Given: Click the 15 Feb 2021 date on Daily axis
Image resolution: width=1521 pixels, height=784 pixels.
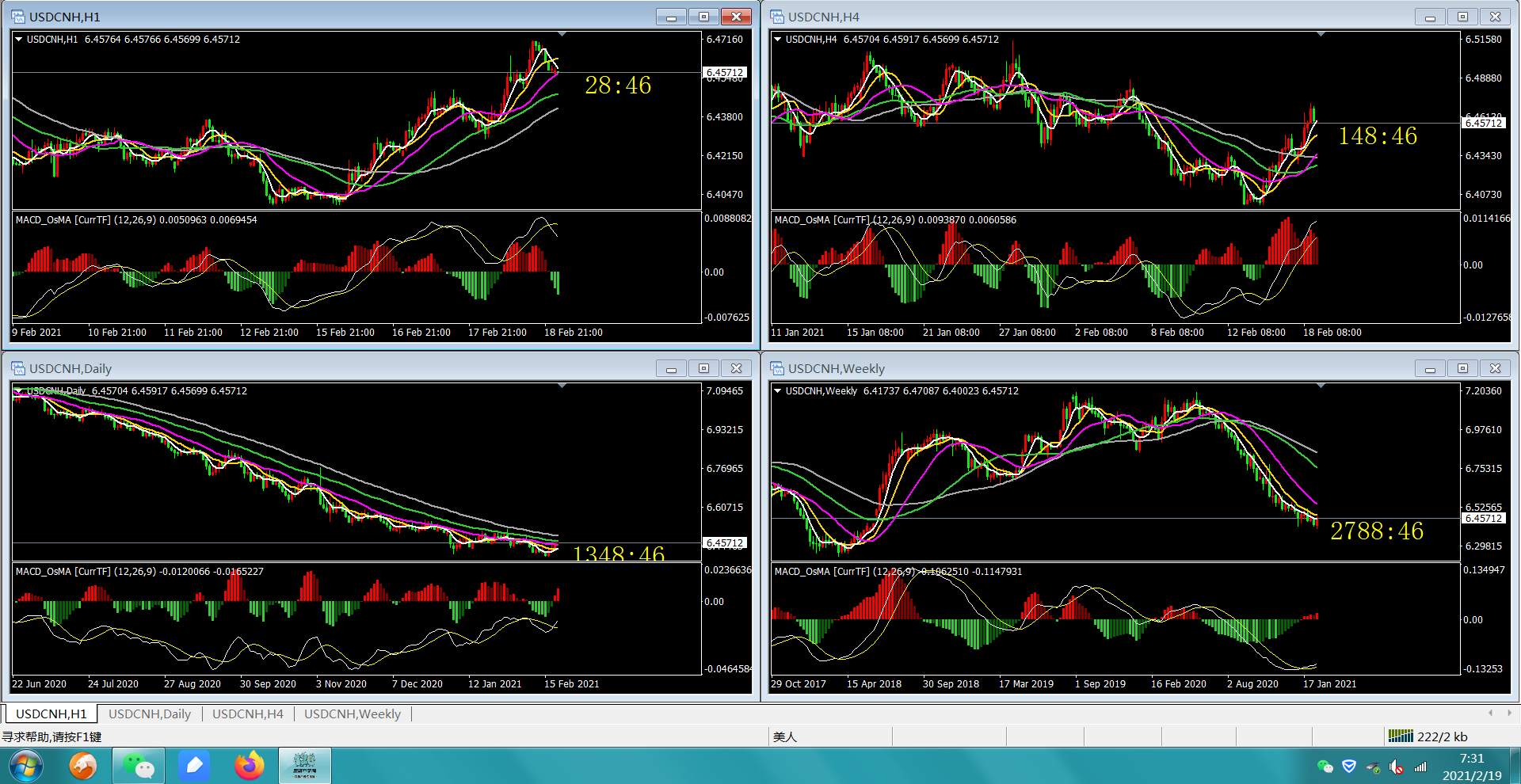Looking at the screenshot, I should tap(571, 683).
